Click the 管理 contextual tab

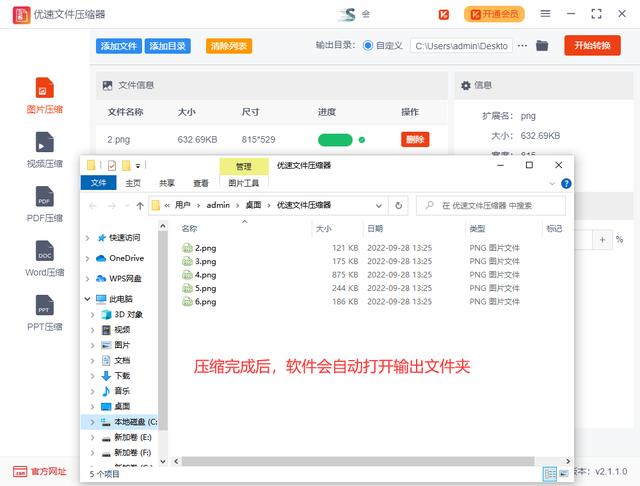[x=244, y=166]
